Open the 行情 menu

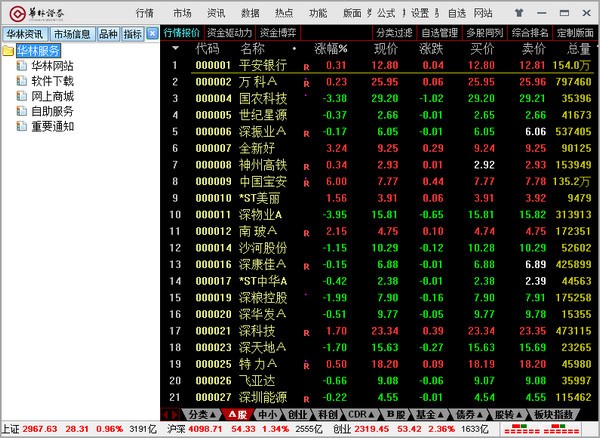145,14
